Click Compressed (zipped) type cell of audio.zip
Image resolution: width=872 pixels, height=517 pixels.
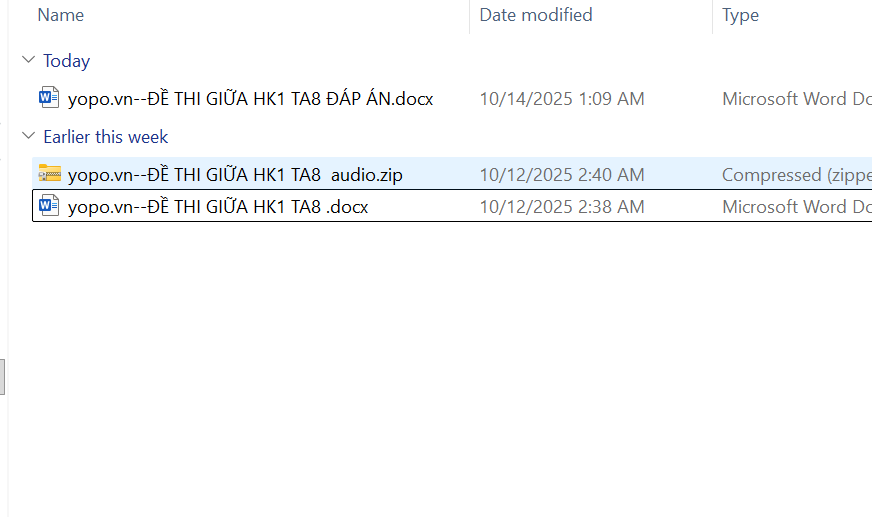tap(795, 175)
